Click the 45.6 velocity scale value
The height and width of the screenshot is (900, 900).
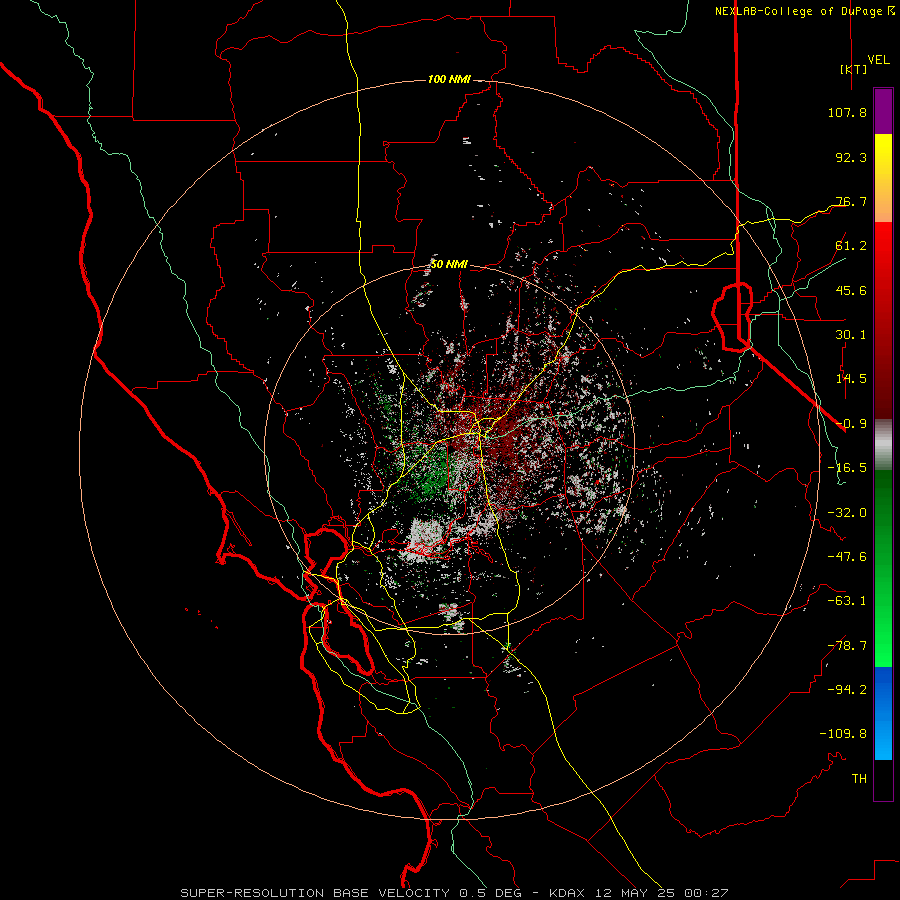851,290
